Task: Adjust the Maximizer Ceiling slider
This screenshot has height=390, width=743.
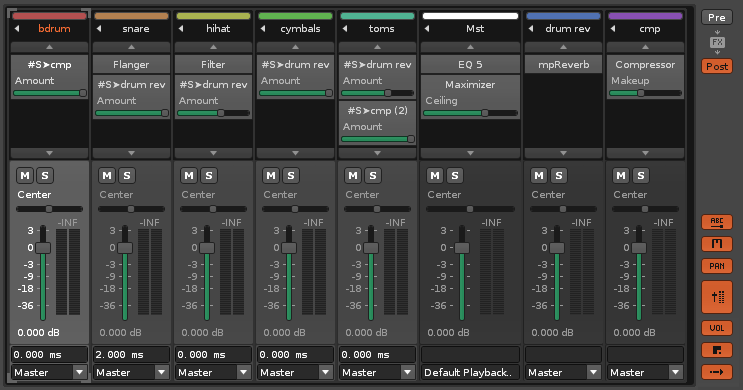Action: coord(470,113)
